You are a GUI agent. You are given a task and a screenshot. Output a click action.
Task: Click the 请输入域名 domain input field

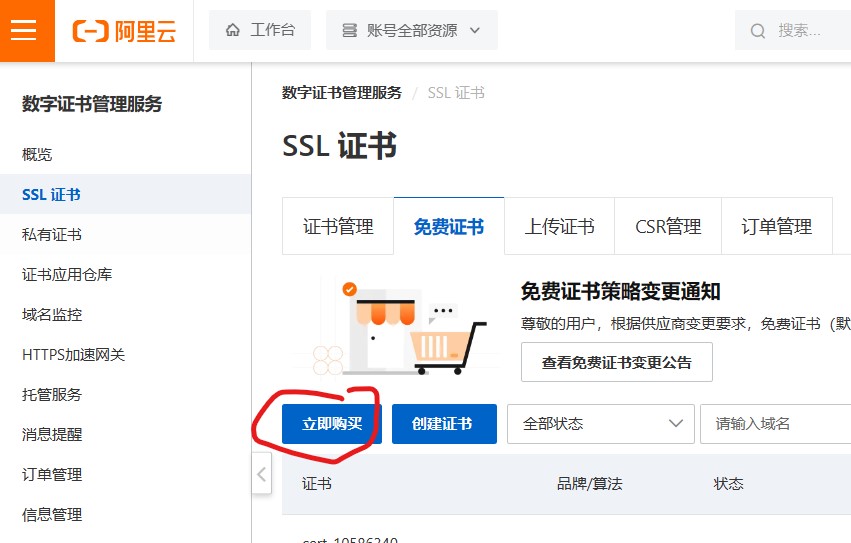(x=776, y=424)
